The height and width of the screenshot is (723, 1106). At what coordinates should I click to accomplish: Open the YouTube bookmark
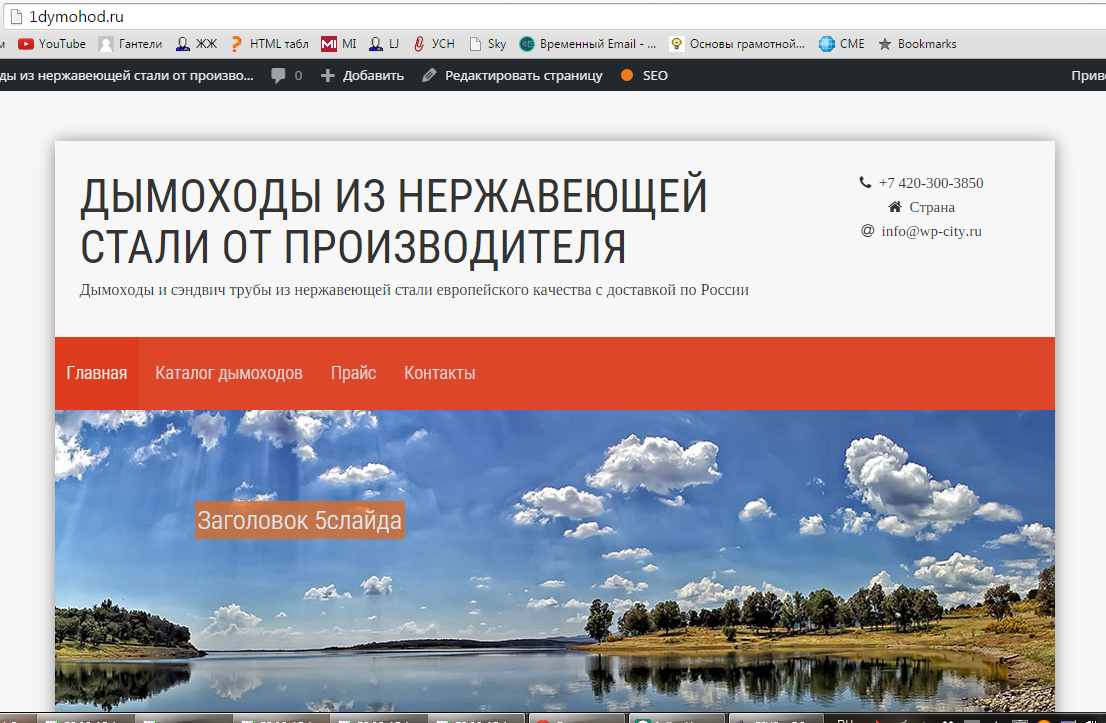(x=52, y=44)
